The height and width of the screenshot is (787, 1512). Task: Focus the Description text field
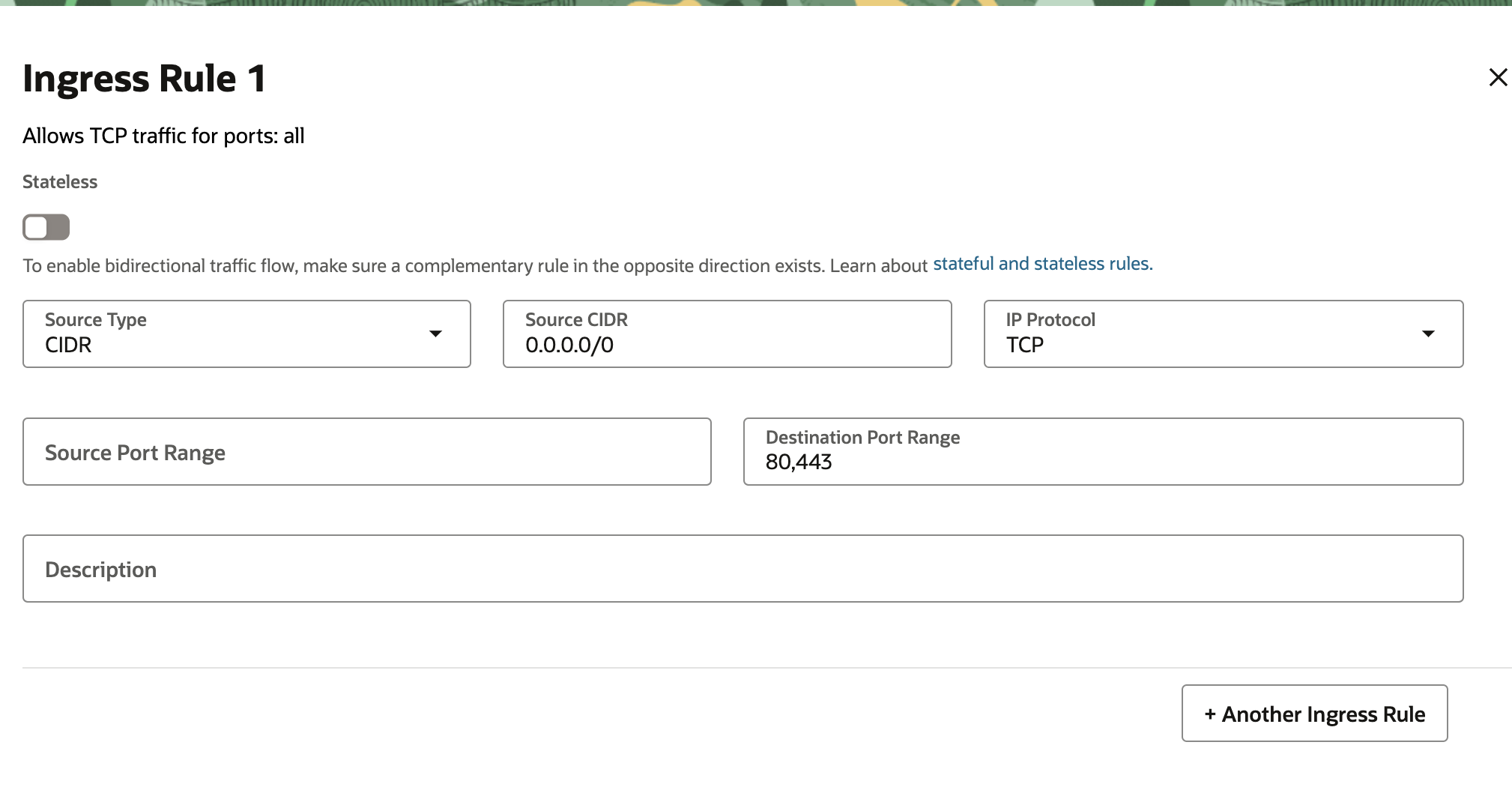(742, 569)
